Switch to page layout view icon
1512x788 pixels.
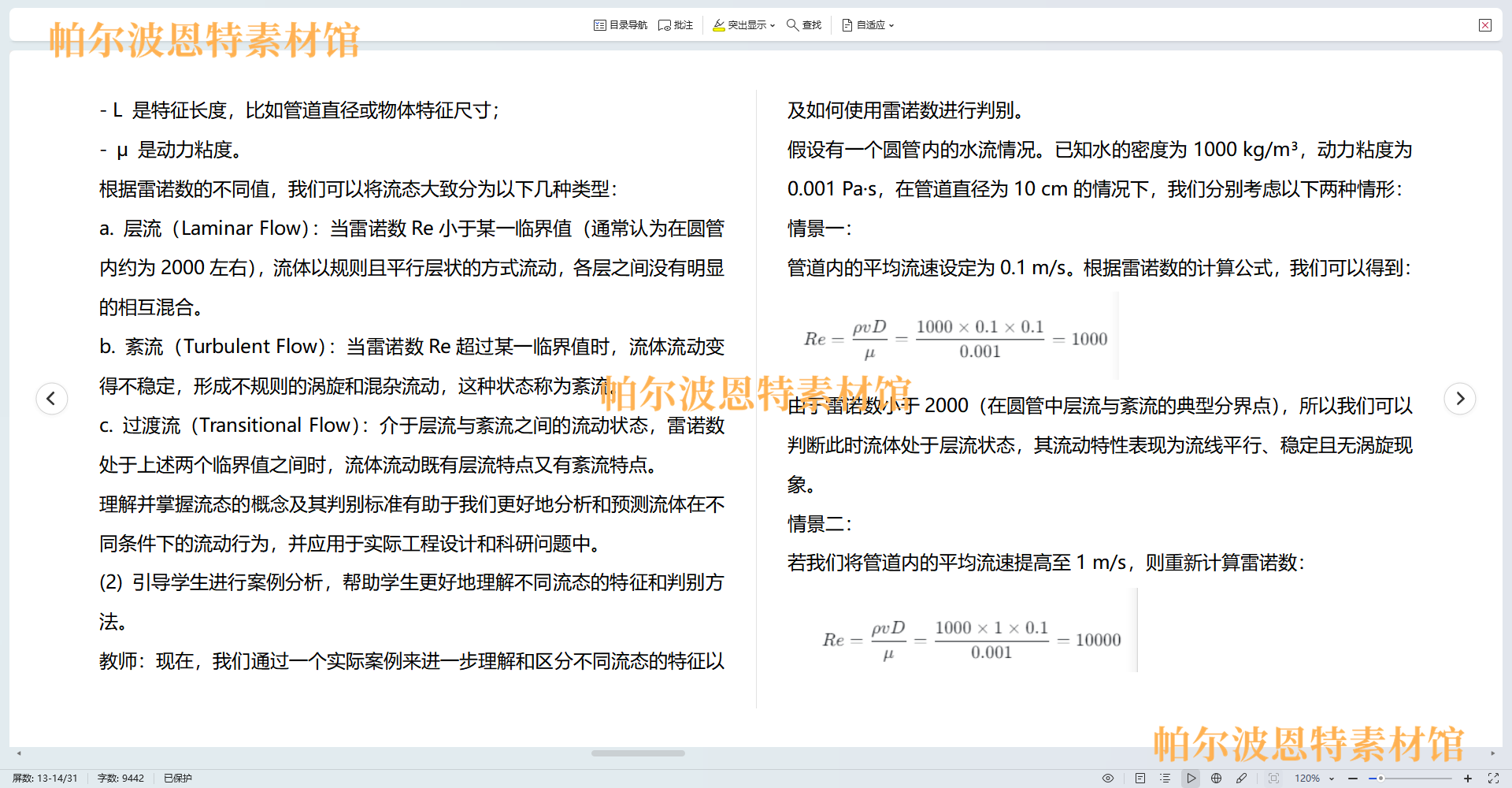(1140, 778)
